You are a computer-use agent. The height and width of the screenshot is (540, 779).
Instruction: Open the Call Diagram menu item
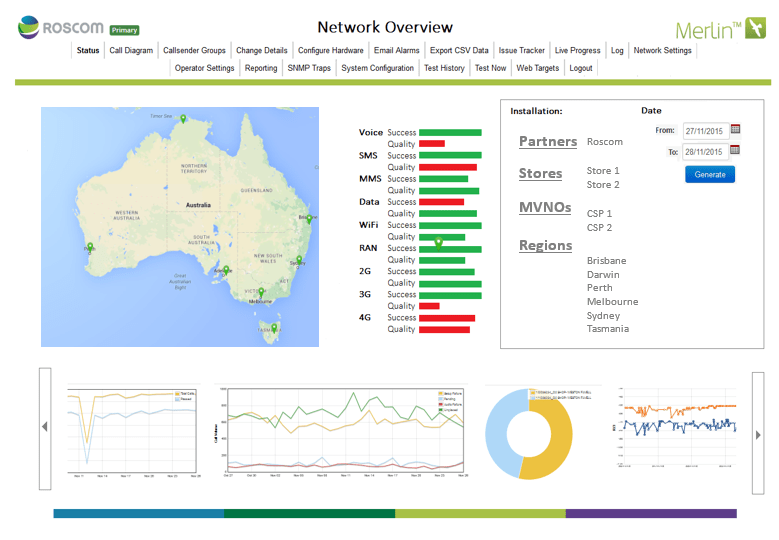point(131,50)
